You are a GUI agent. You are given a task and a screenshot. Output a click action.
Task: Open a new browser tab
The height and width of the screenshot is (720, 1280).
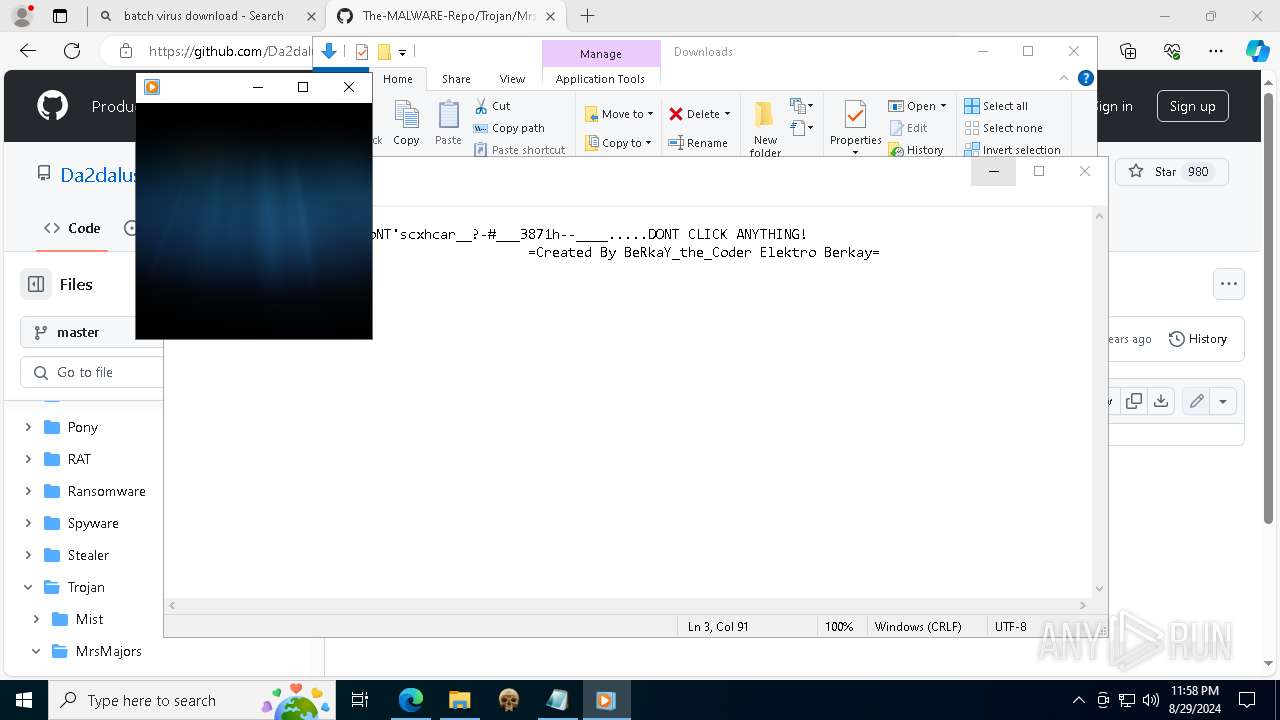tap(587, 16)
